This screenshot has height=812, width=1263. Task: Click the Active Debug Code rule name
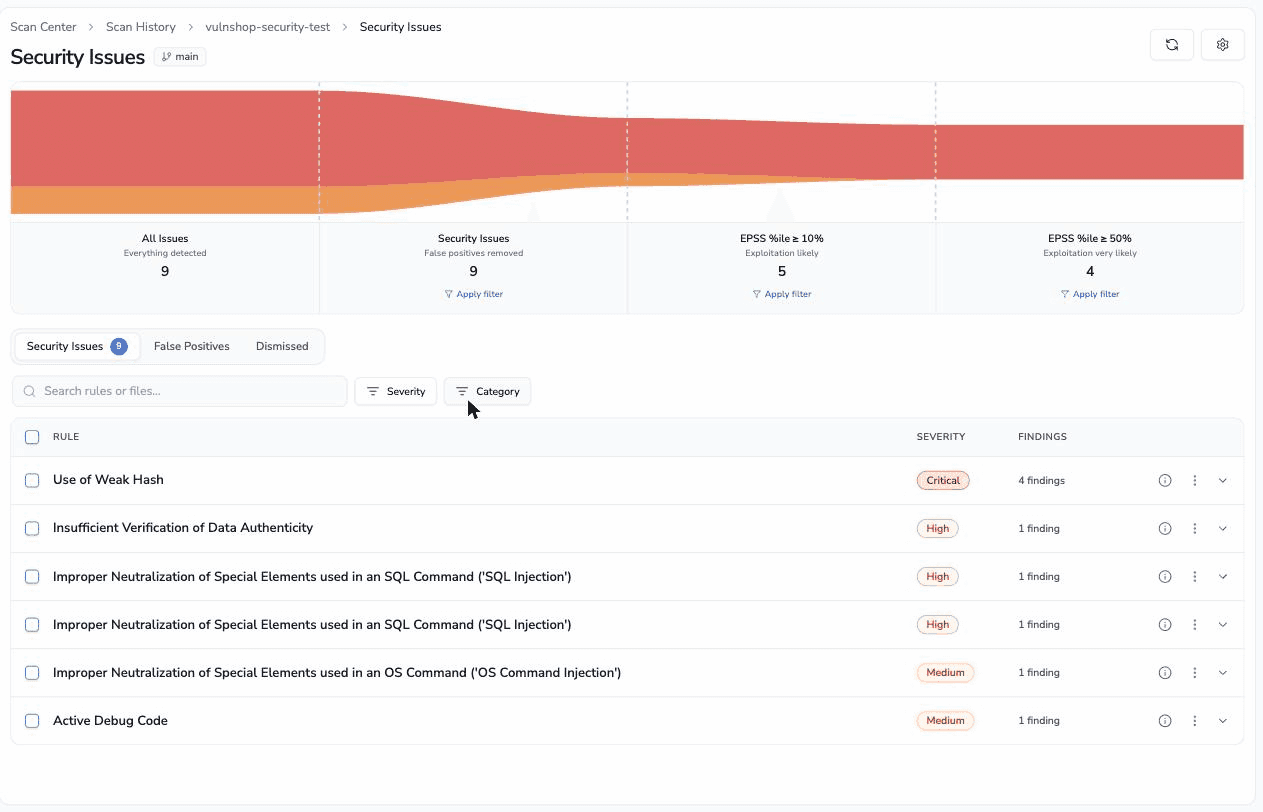point(110,721)
